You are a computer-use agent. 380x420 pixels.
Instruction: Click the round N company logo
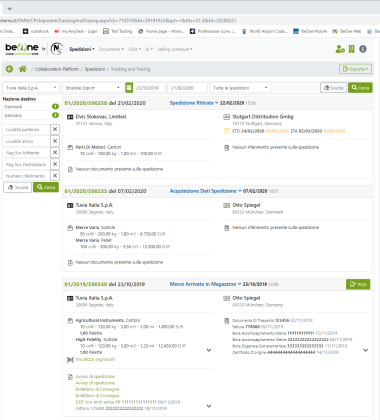[57, 49]
